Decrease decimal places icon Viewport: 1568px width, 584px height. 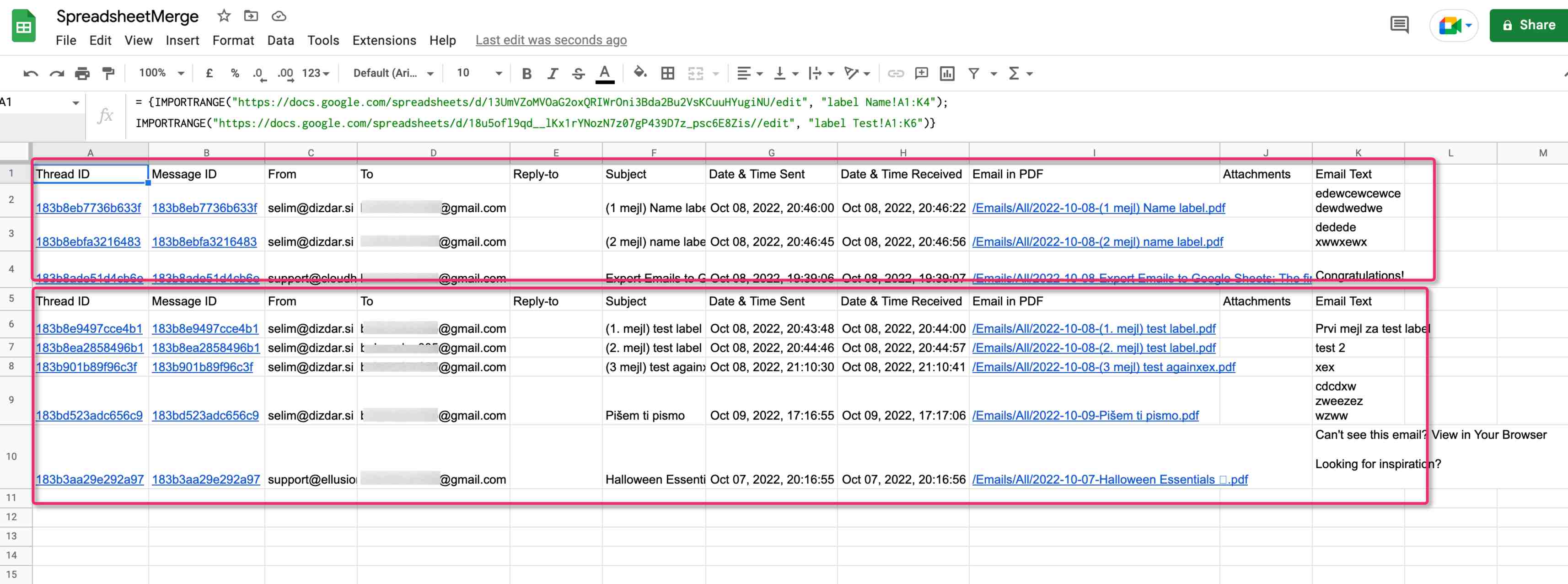tap(259, 74)
